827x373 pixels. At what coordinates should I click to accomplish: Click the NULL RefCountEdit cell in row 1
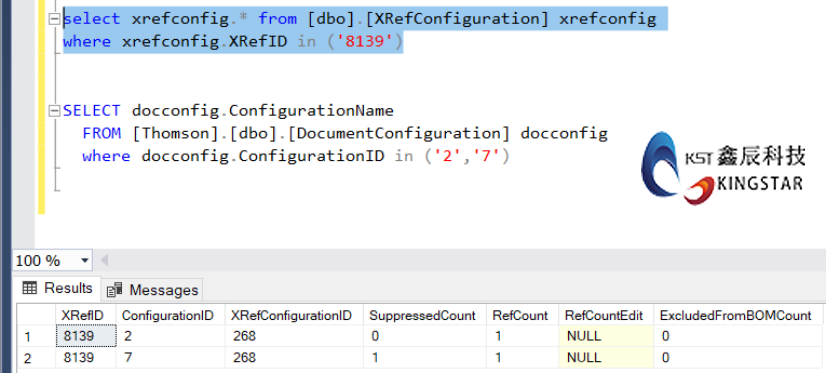click(x=606, y=336)
